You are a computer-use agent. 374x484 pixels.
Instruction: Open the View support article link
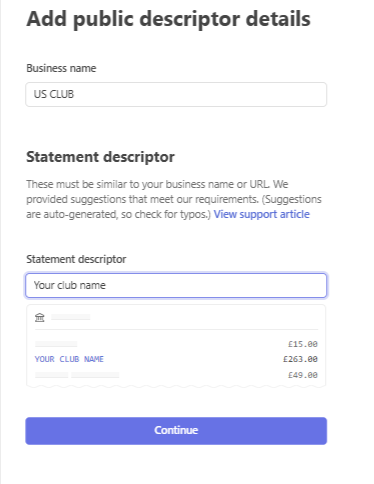click(x=262, y=214)
